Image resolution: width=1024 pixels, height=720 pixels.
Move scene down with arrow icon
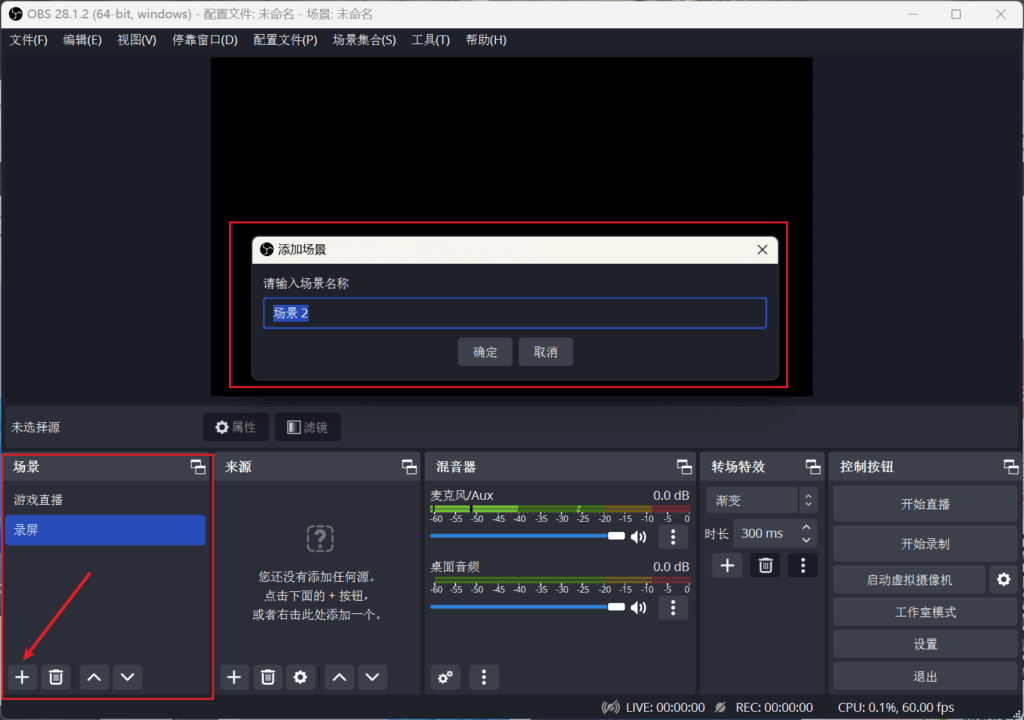click(127, 677)
